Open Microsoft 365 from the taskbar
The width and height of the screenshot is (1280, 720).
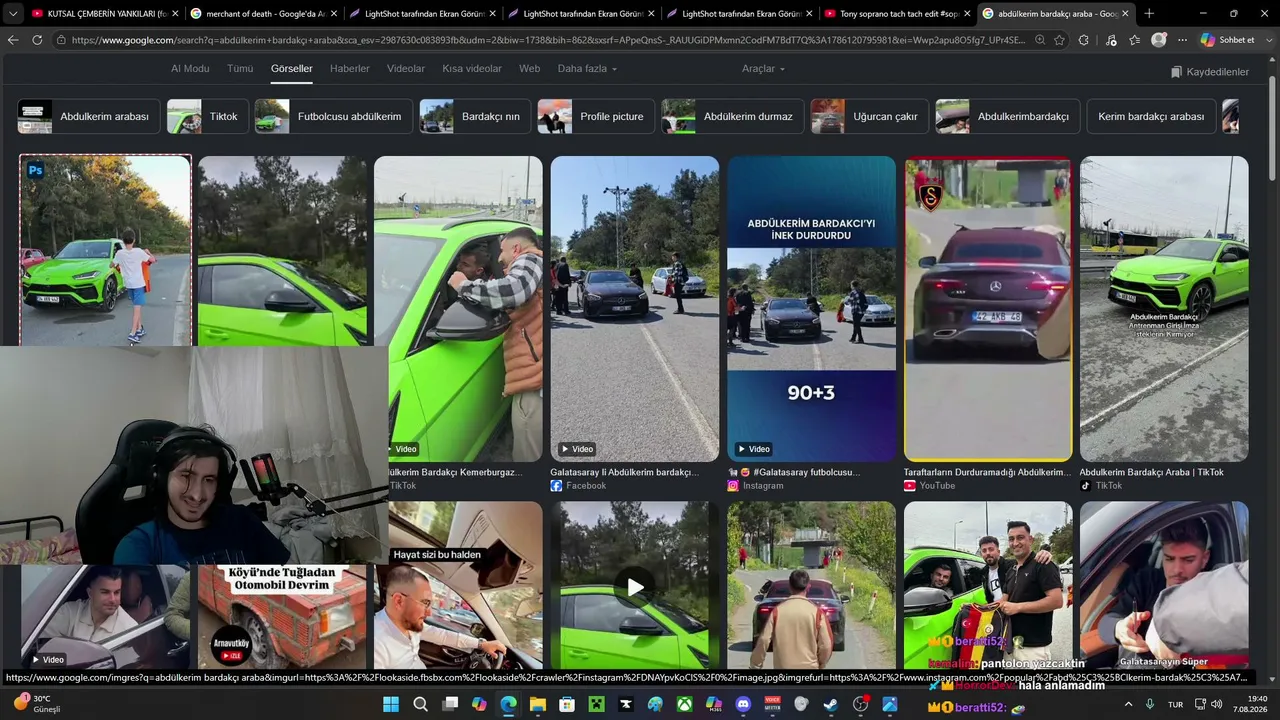[x=714, y=704]
